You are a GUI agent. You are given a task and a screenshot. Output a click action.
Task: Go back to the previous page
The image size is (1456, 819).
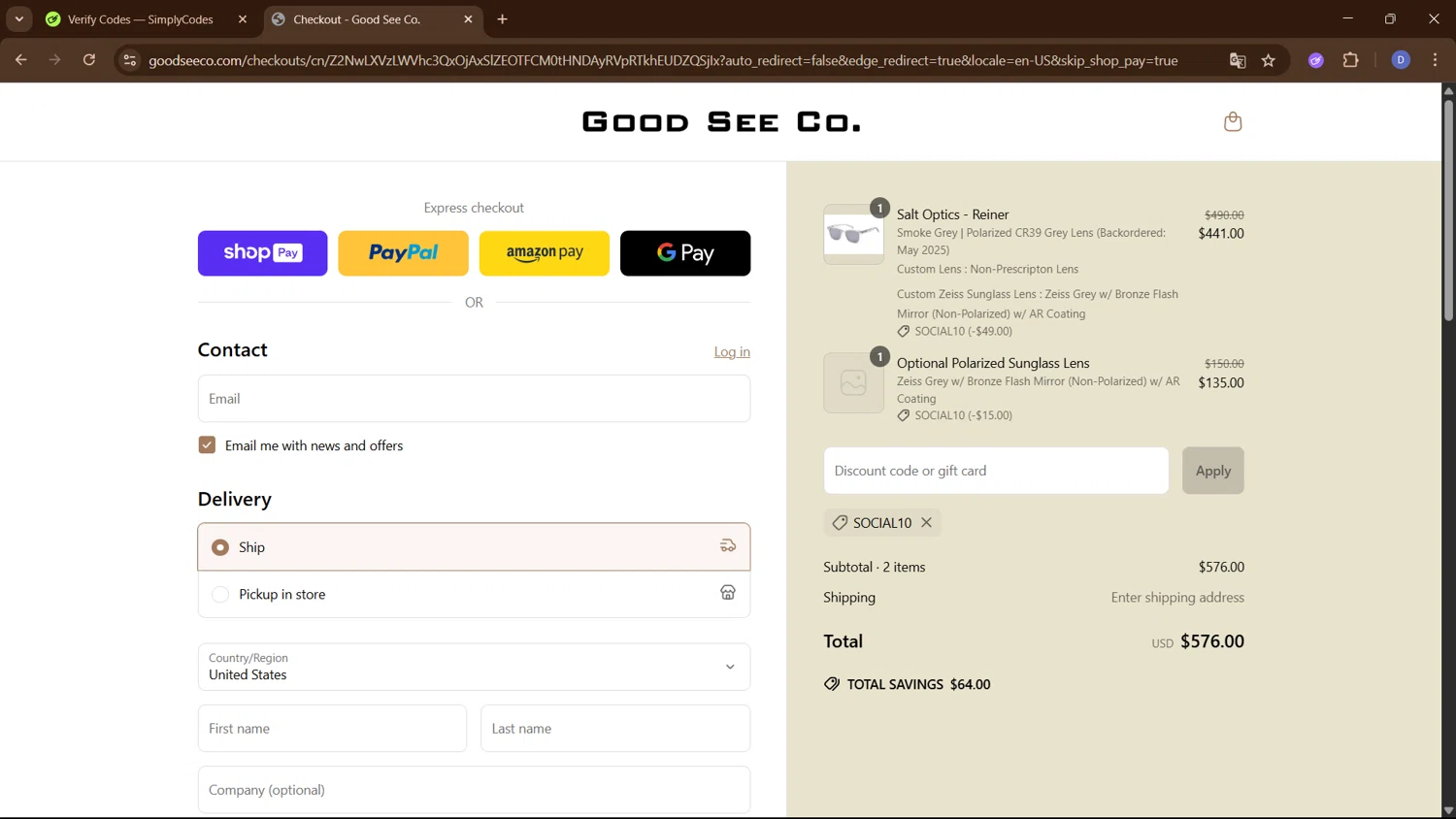(x=21, y=60)
